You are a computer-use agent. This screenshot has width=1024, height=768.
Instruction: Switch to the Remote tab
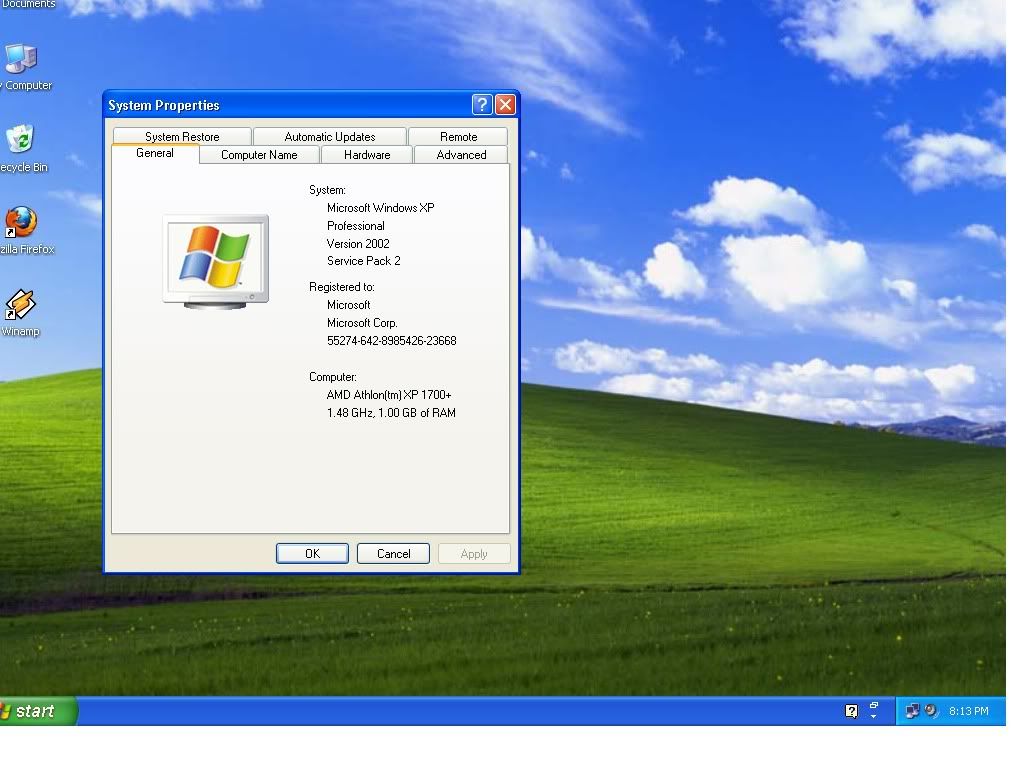tap(458, 136)
